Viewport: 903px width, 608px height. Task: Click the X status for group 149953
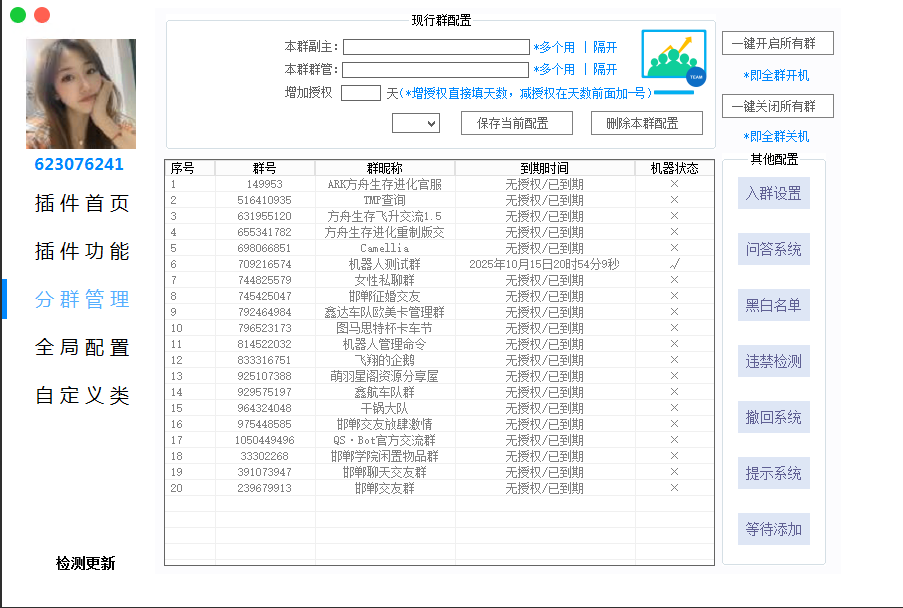click(x=674, y=184)
